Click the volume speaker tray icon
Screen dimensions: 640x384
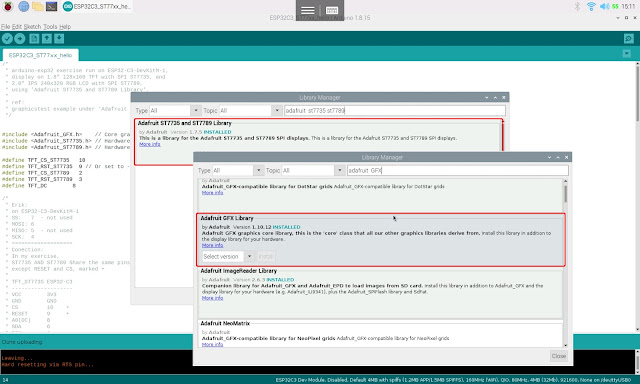coord(604,6)
